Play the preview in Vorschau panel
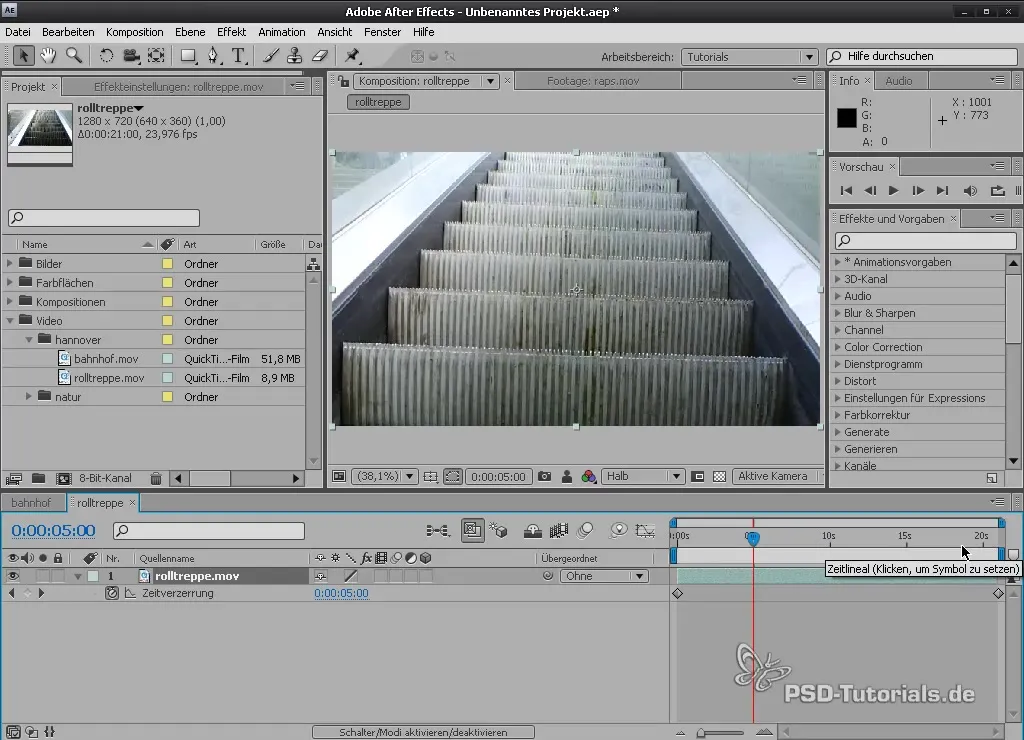 [x=893, y=191]
